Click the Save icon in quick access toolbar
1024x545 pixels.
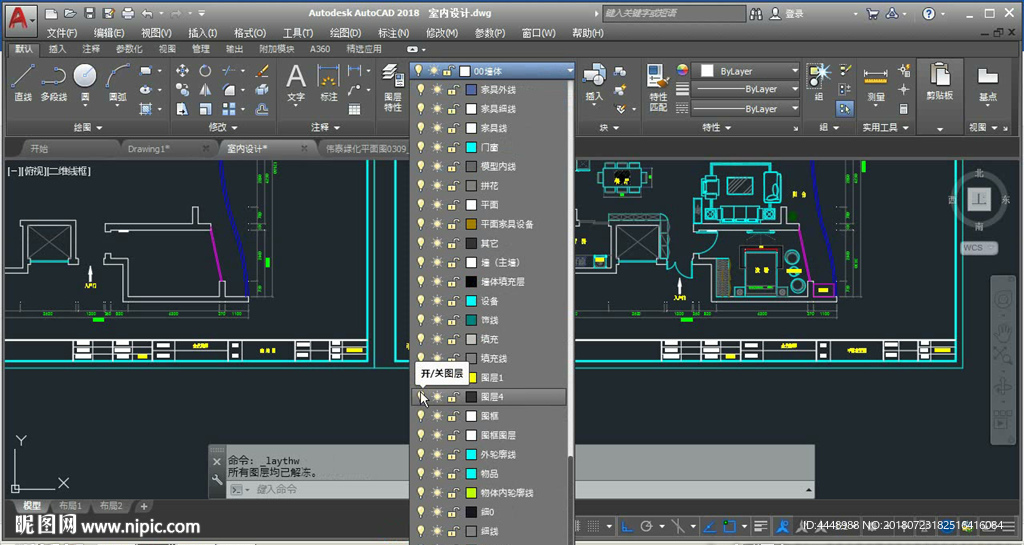pos(90,13)
